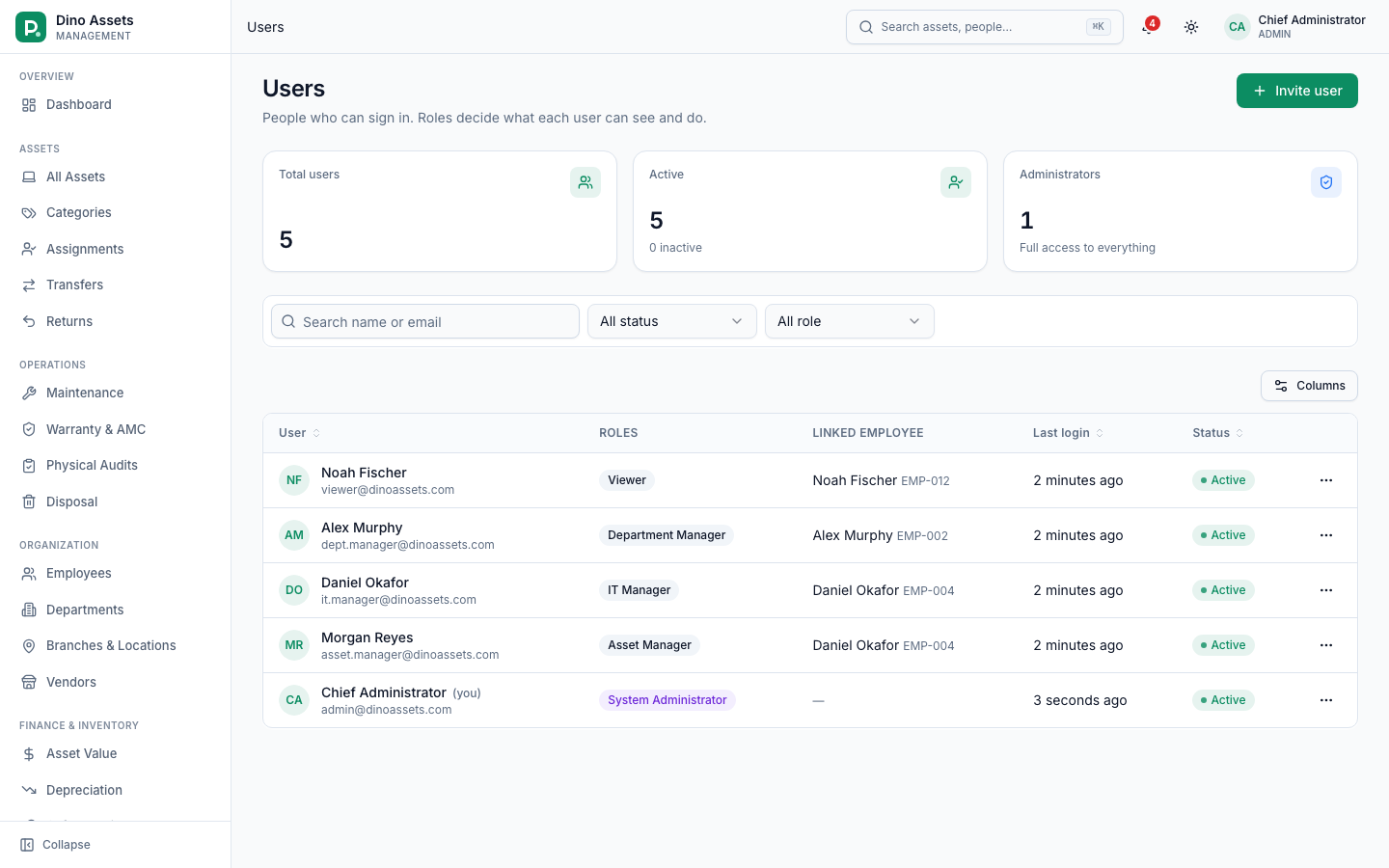The width and height of the screenshot is (1389, 868).
Task: Sort the table by Last login
Action: pyautogui.click(x=1069, y=433)
